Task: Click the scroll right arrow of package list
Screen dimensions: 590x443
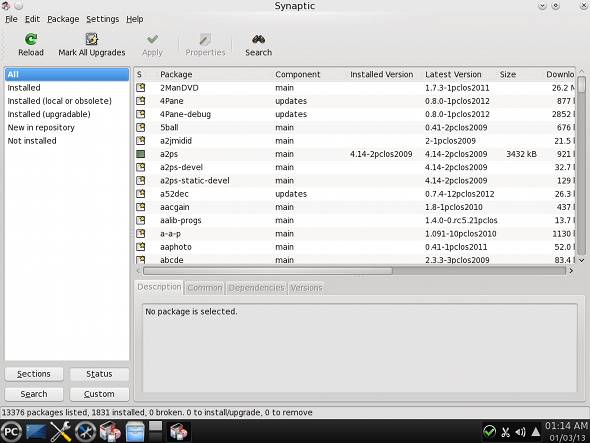Action: tap(571, 271)
